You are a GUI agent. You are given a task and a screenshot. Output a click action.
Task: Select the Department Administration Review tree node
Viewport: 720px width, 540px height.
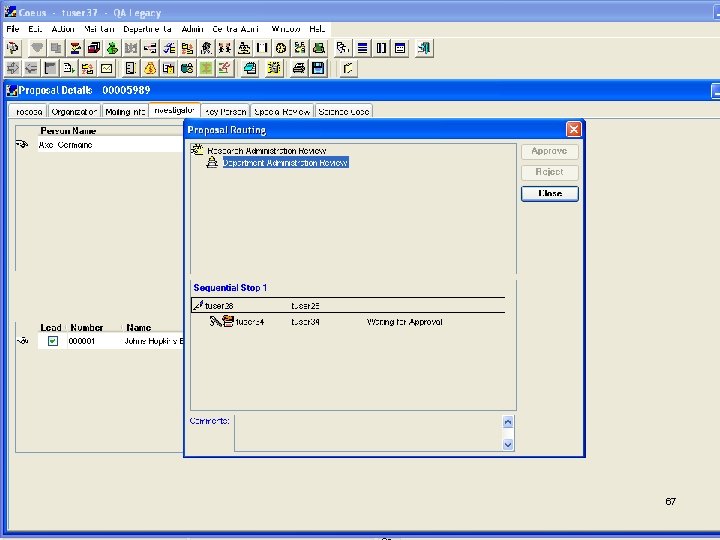point(285,163)
